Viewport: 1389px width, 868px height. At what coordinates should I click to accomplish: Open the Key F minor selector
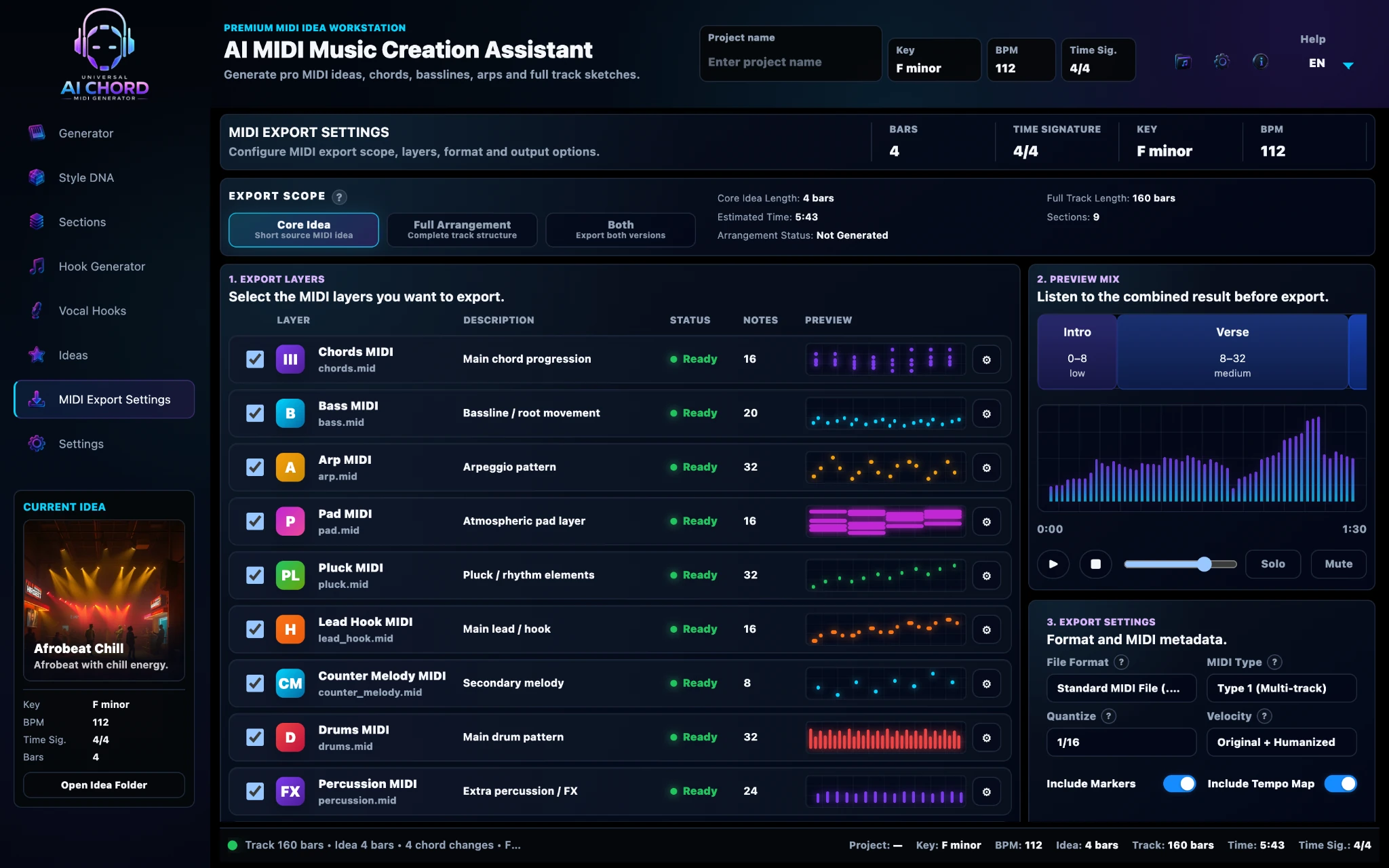(x=934, y=60)
